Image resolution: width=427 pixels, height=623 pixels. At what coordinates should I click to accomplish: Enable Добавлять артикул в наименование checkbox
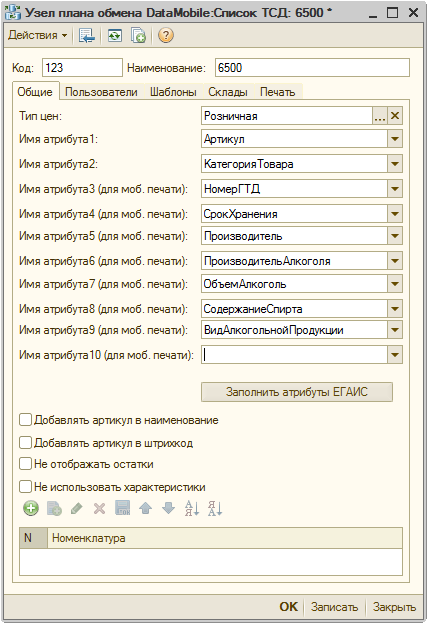pos(25,420)
